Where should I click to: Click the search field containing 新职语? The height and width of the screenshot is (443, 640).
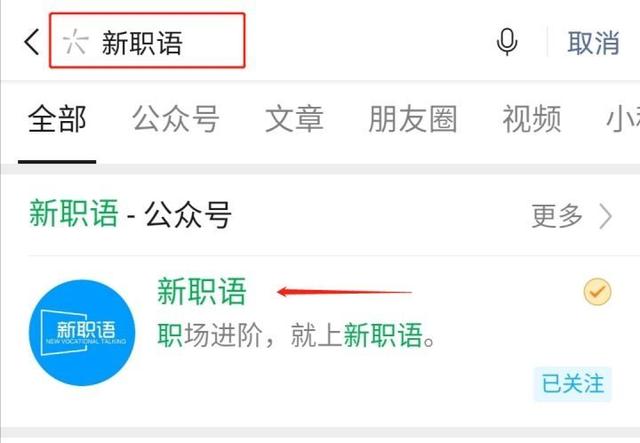[147, 40]
